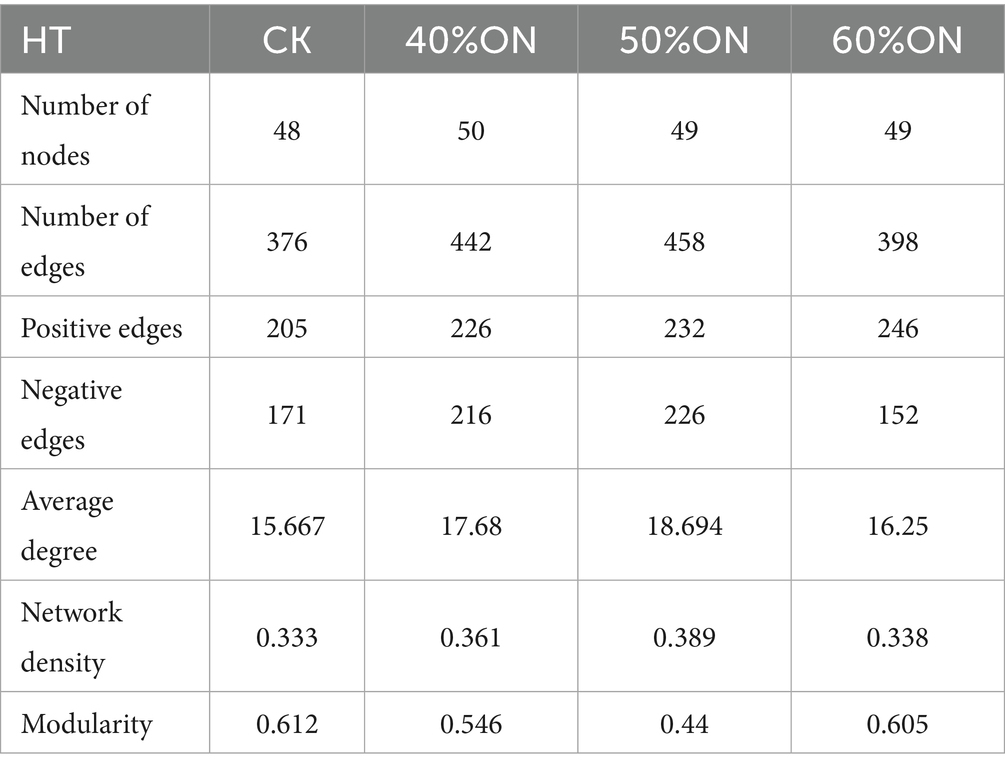The height and width of the screenshot is (771, 1005).
Task: Select the 458 edges cell
Action: click(x=684, y=241)
